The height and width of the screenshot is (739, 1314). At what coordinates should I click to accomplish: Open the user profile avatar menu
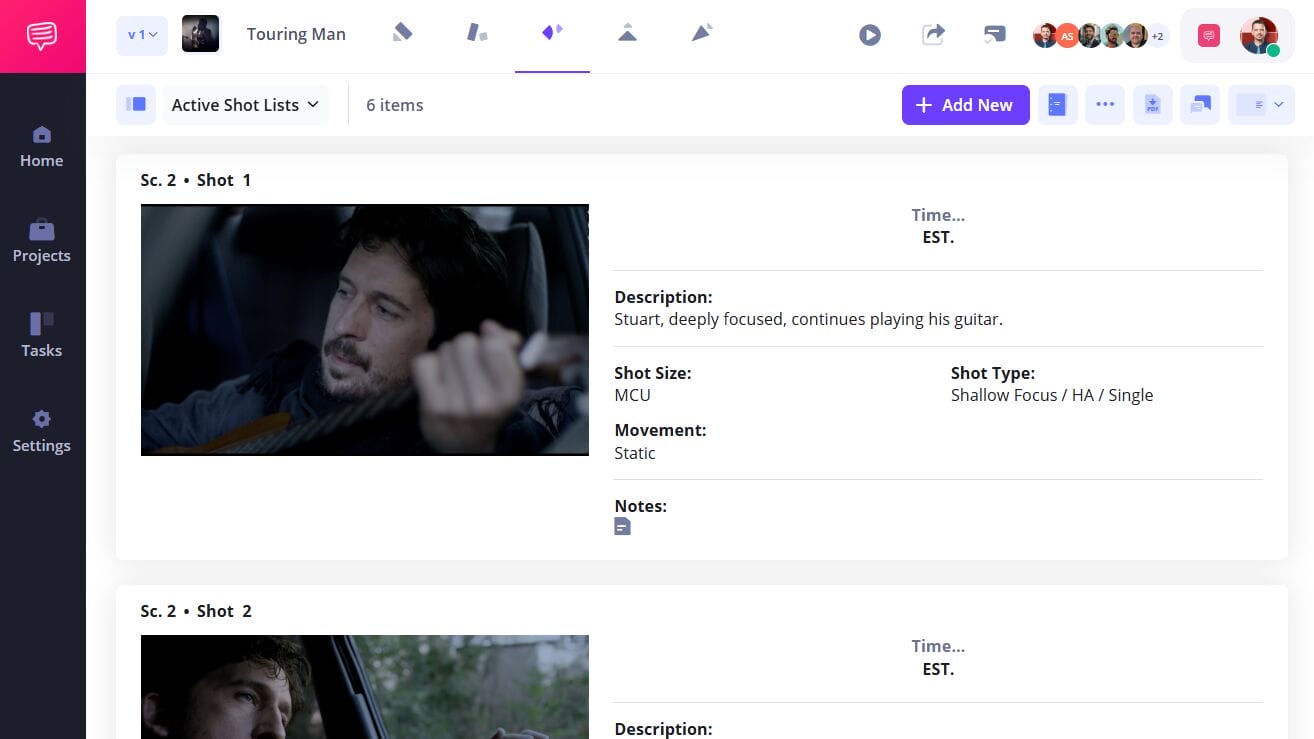1259,36
